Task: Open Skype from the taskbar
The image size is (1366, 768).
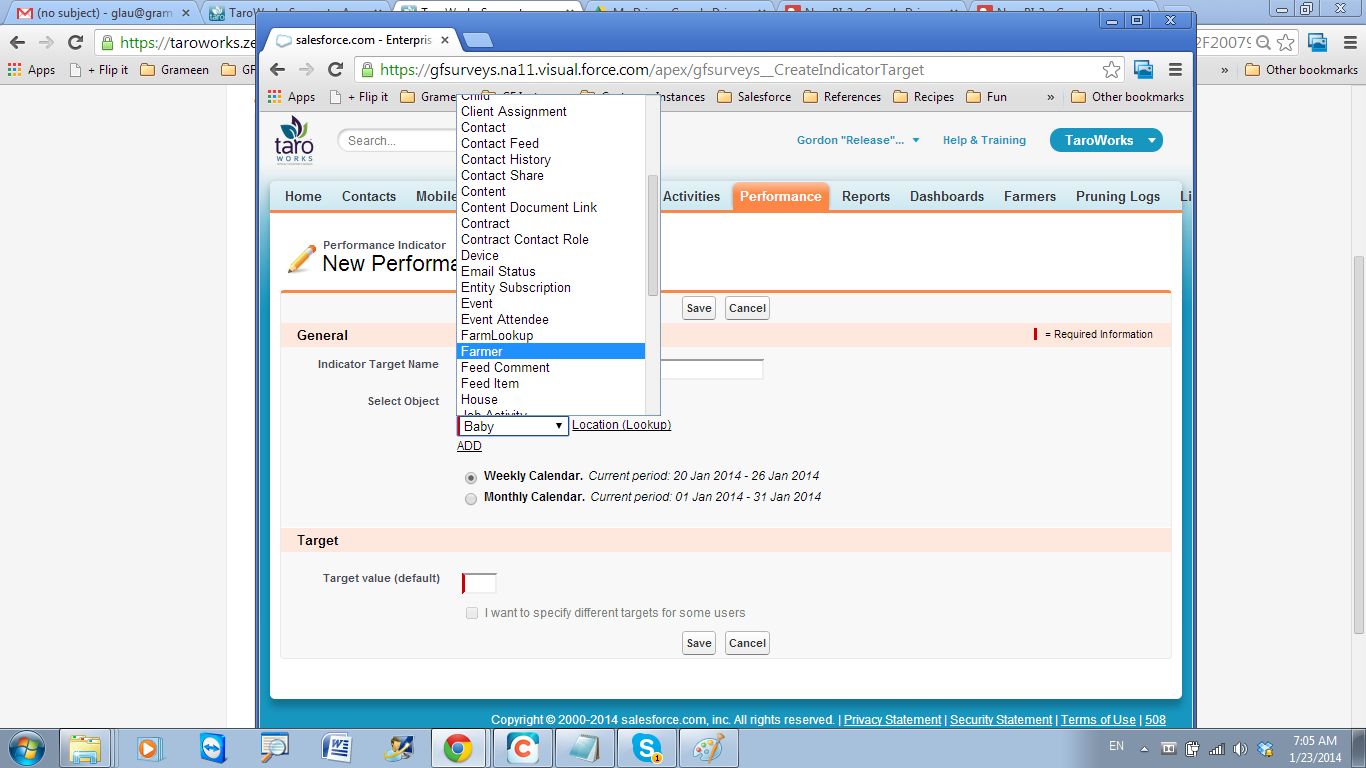Action: pos(646,748)
